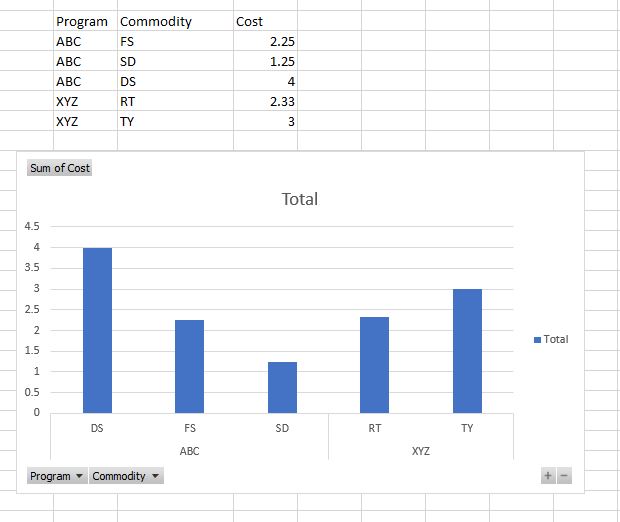This screenshot has width=620, height=522.
Task: Select the chart title Total
Action: 300,199
